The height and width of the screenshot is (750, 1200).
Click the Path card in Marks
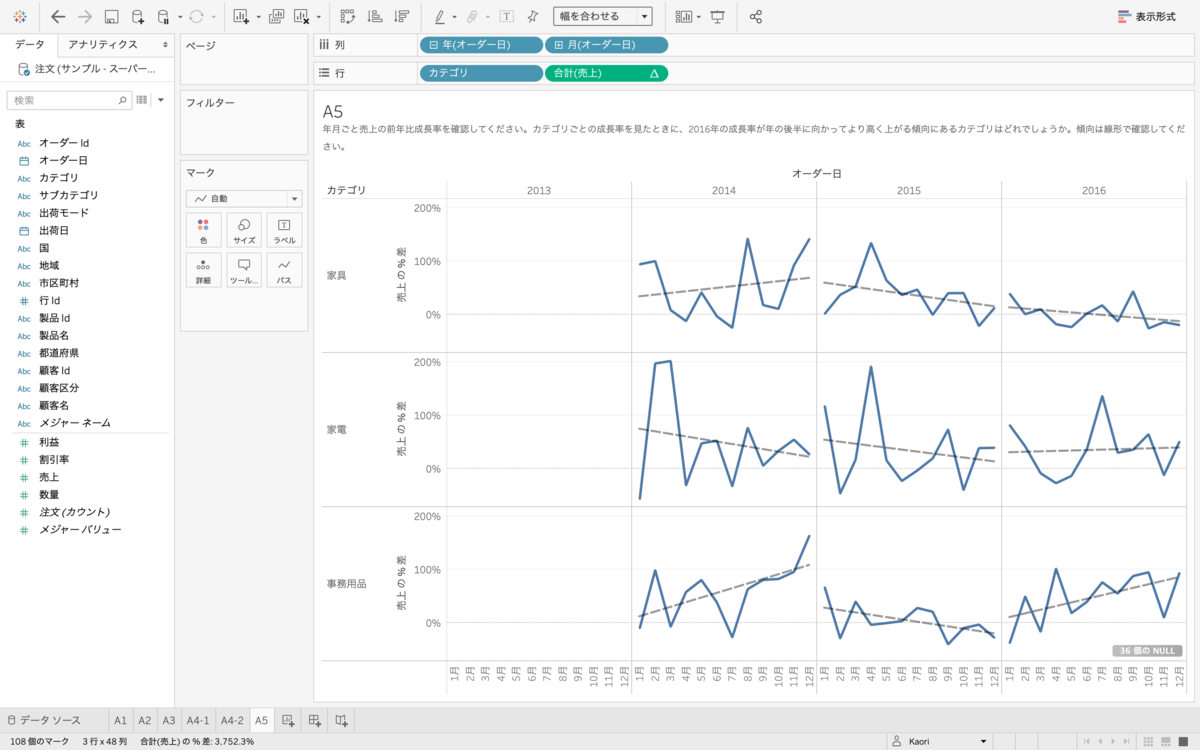284,270
